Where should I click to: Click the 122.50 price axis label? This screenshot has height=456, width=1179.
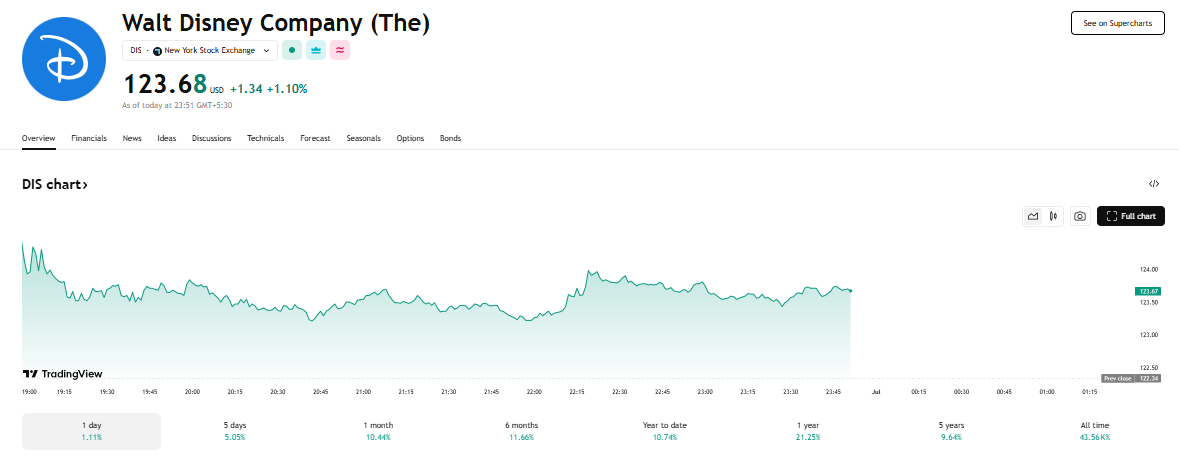click(1149, 367)
